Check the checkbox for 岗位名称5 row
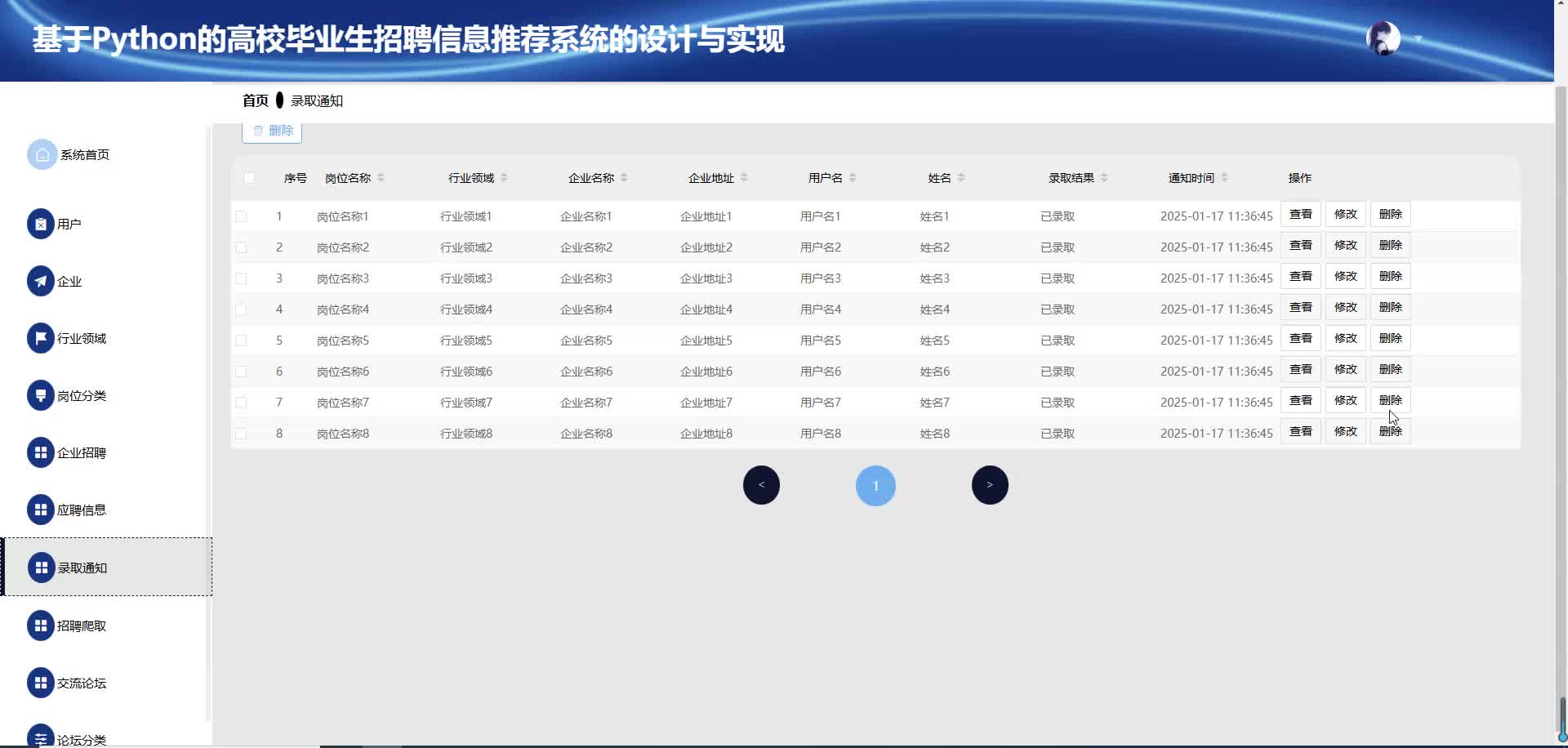 tap(241, 341)
